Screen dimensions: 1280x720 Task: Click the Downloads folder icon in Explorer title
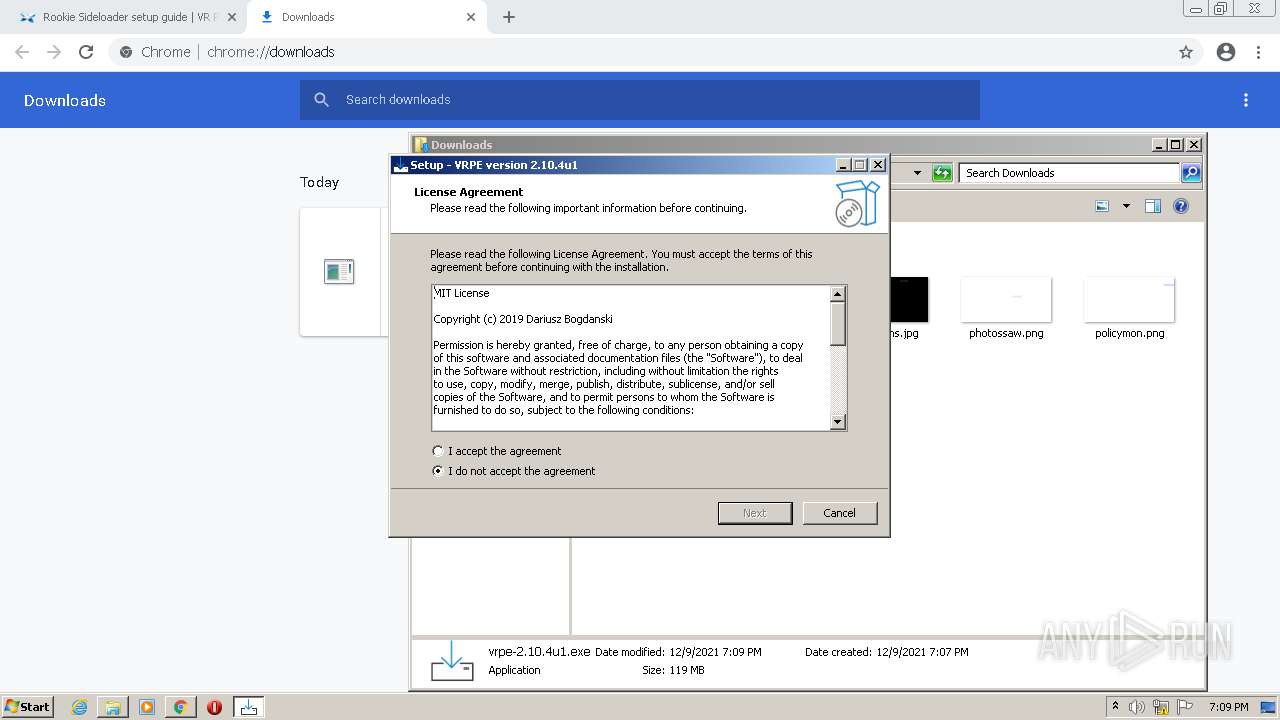pos(421,144)
